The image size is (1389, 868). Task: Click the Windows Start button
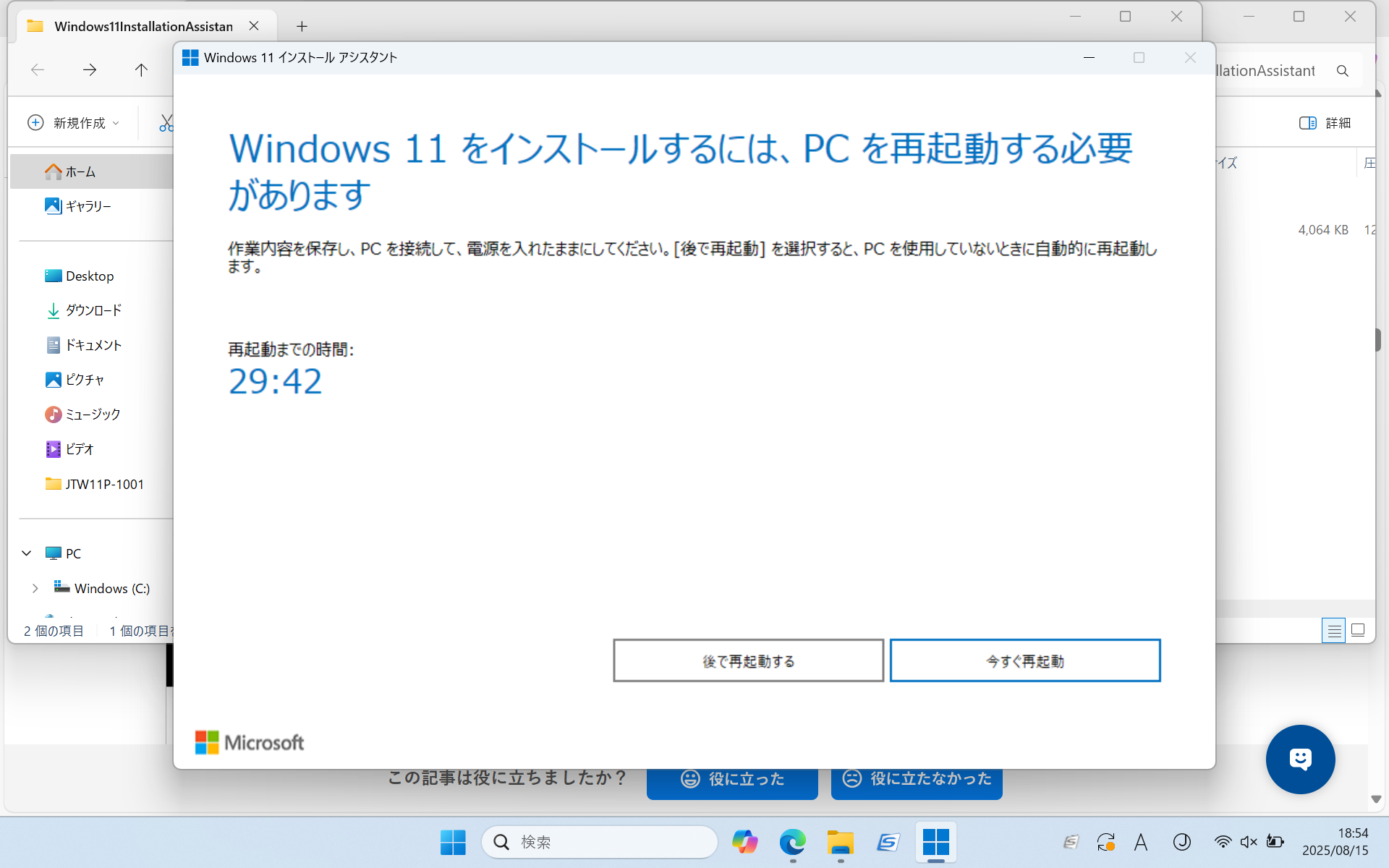[x=453, y=842]
